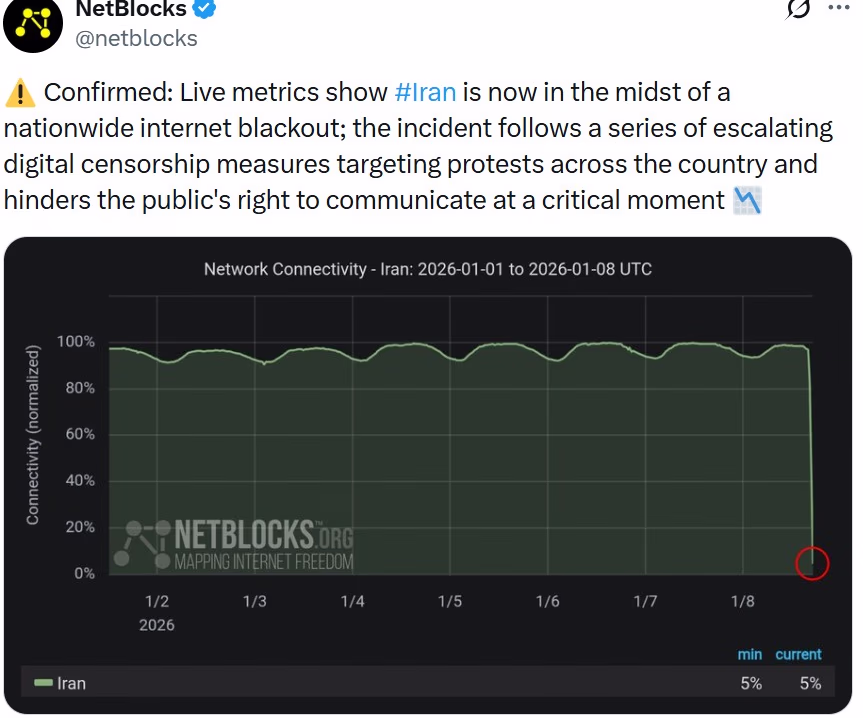Sort legend by the current column header

coord(798,654)
